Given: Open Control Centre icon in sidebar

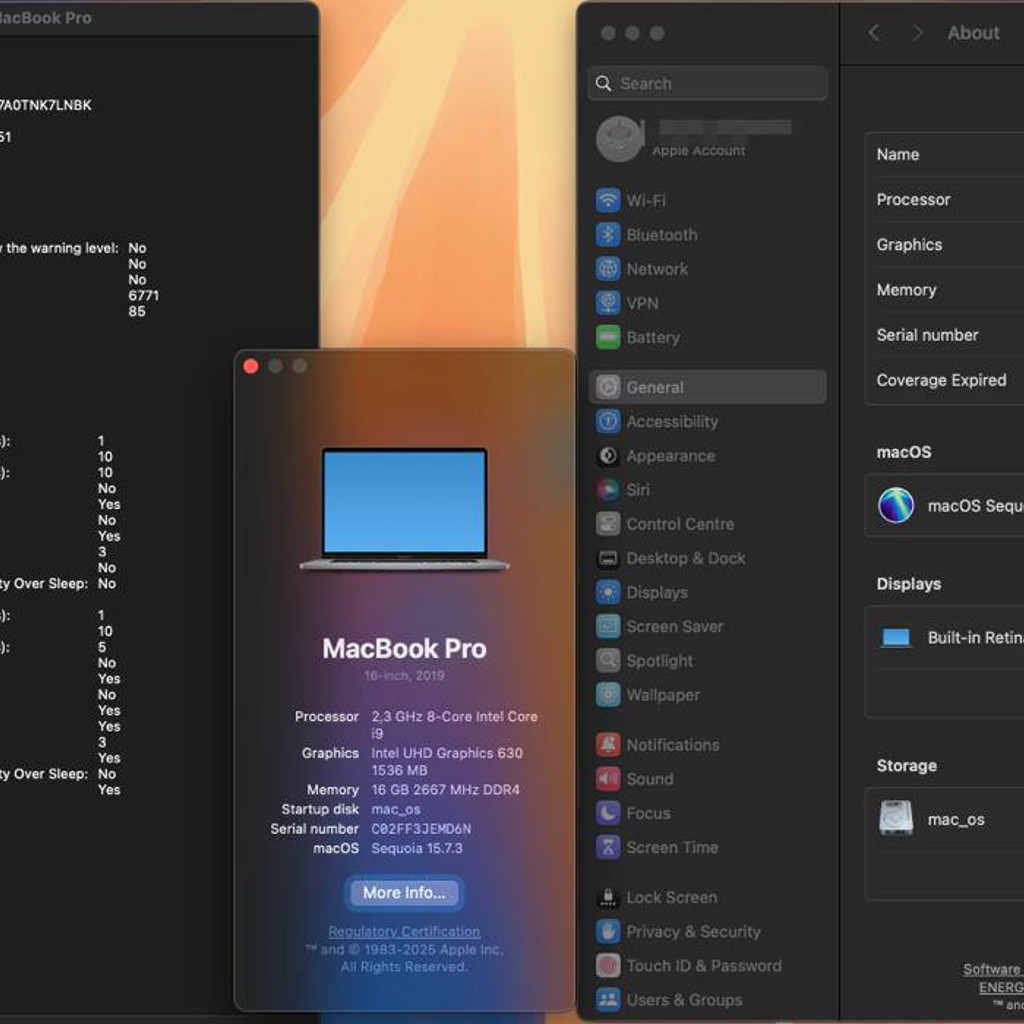Looking at the screenshot, I should click(607, 524).
